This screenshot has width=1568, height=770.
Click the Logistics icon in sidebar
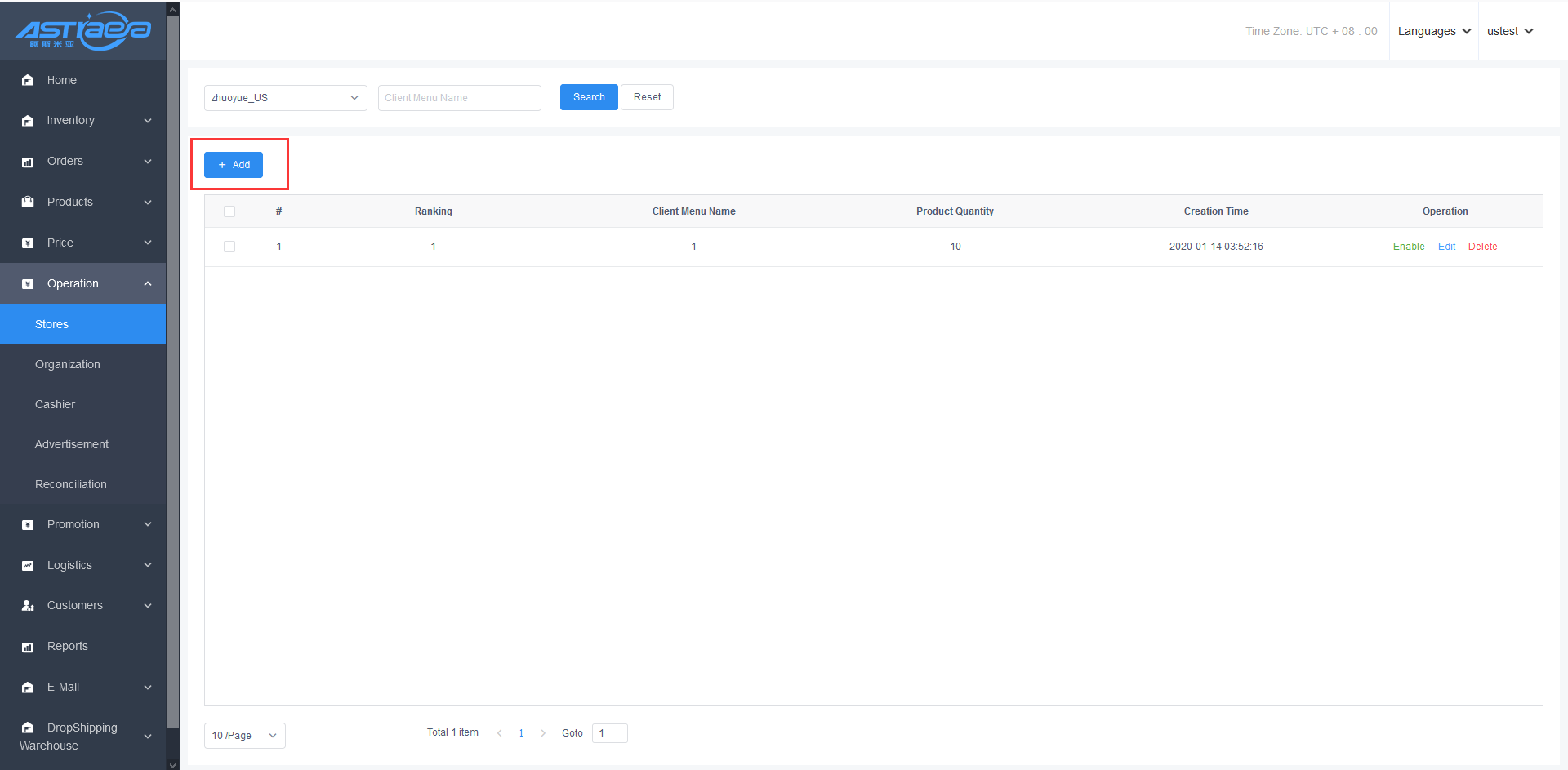coord(28,565)
